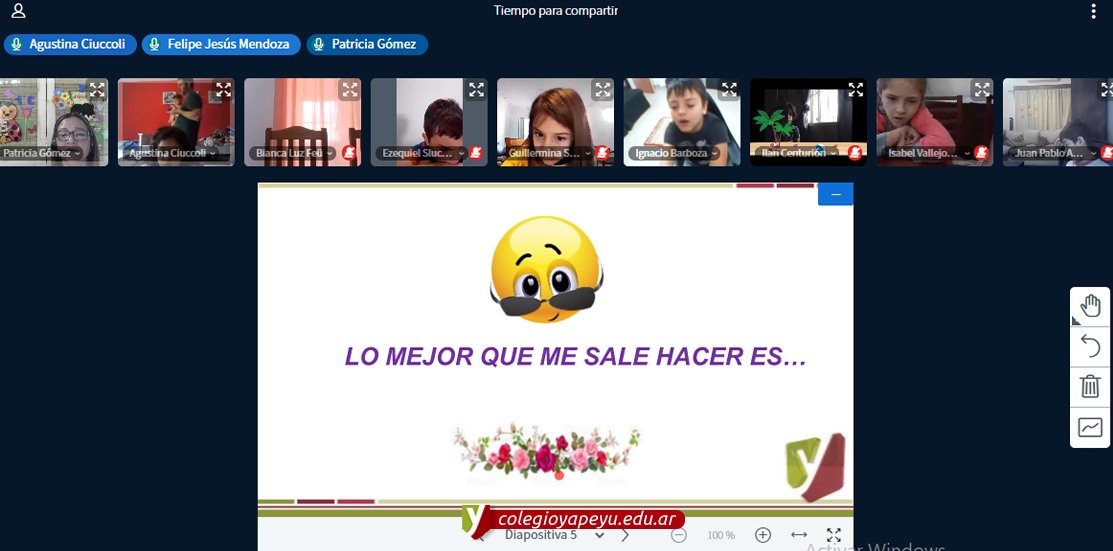Zoom out on the presentation slide
The image size is (1113, 551).
click(x=679, y=535)
